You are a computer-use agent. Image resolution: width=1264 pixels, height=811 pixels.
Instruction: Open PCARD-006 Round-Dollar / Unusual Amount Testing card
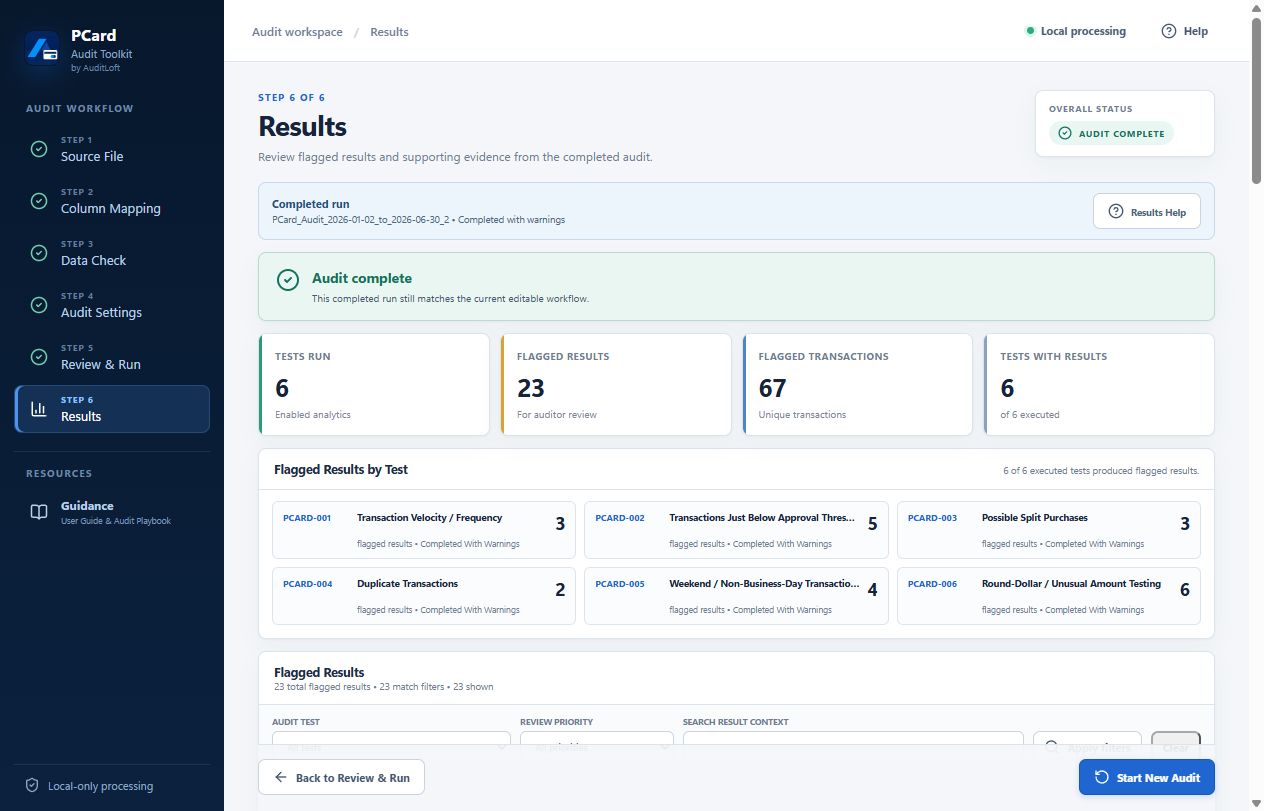(1049, 596)
